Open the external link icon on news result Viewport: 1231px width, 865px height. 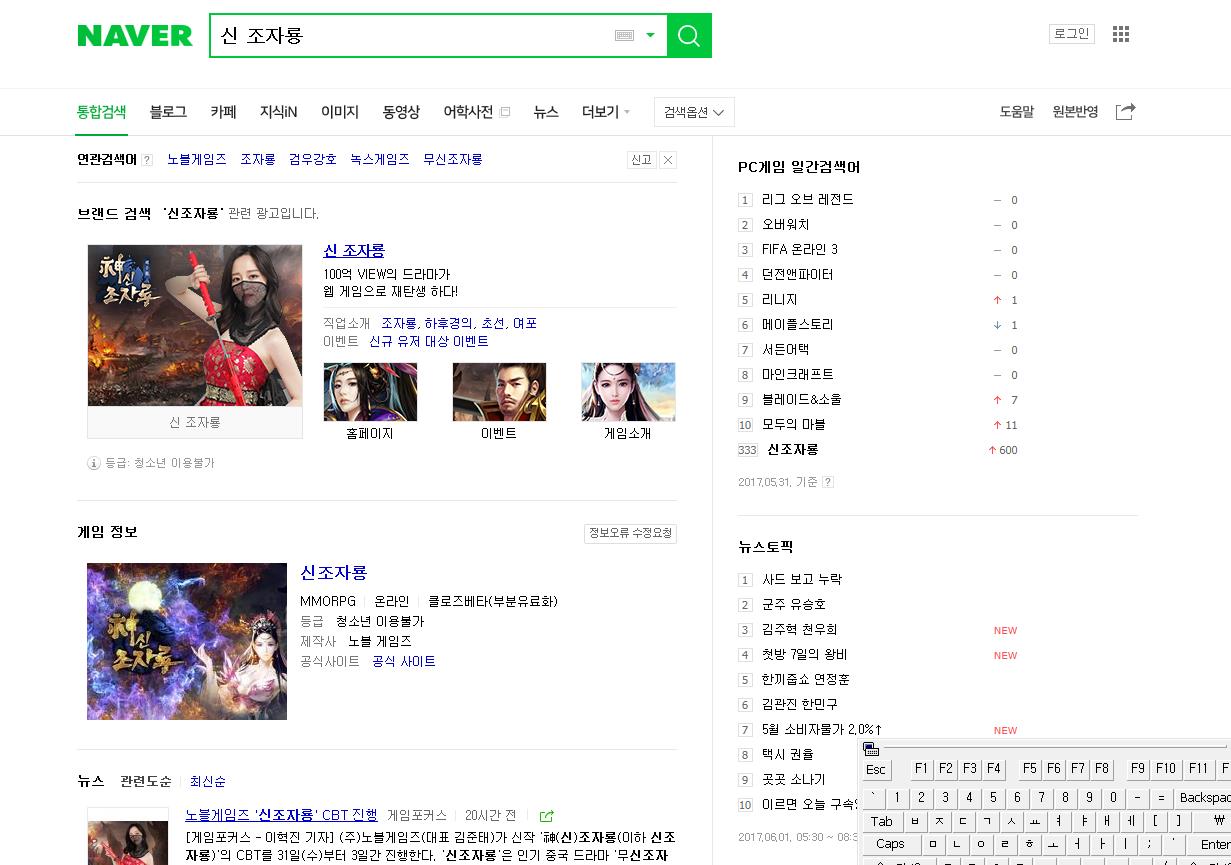pos(546,816)
